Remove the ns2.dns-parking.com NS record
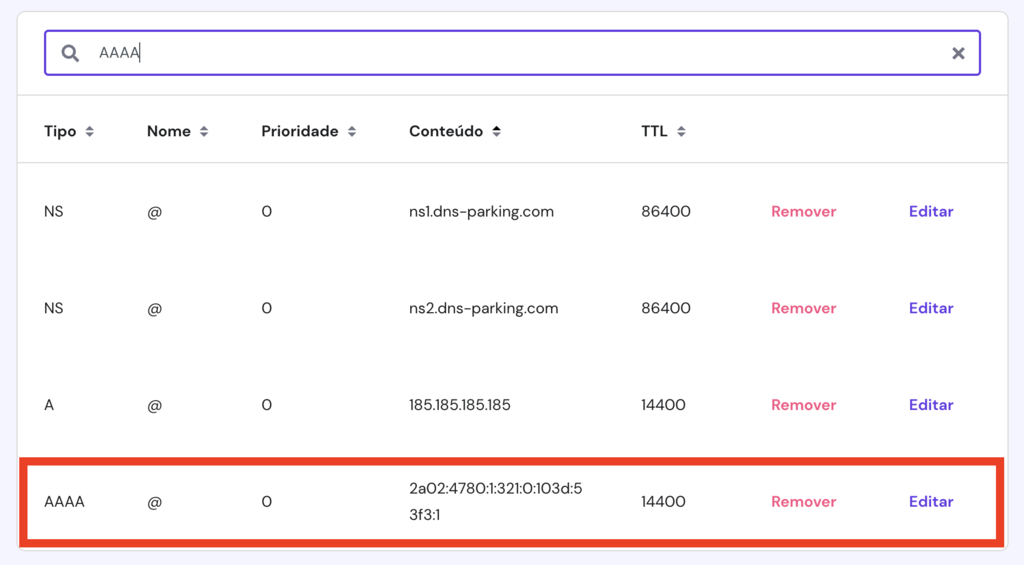 (x=803, y=308)
